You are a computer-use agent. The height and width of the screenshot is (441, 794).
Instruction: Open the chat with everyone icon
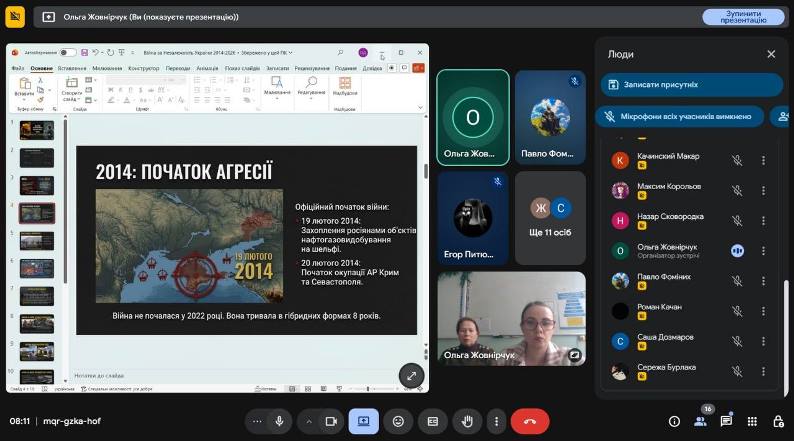pyautogui.click(x=726, y=421)
